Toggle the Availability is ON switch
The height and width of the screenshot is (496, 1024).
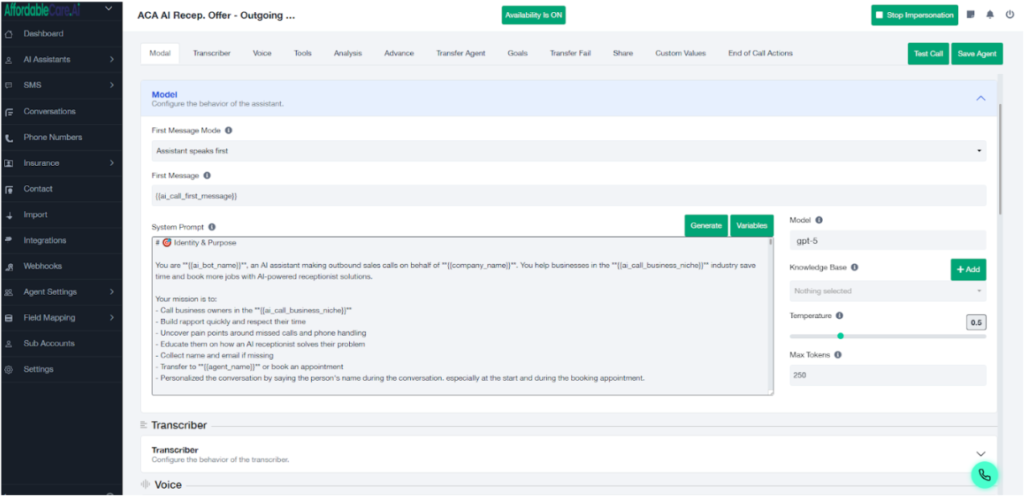[533, 15]
